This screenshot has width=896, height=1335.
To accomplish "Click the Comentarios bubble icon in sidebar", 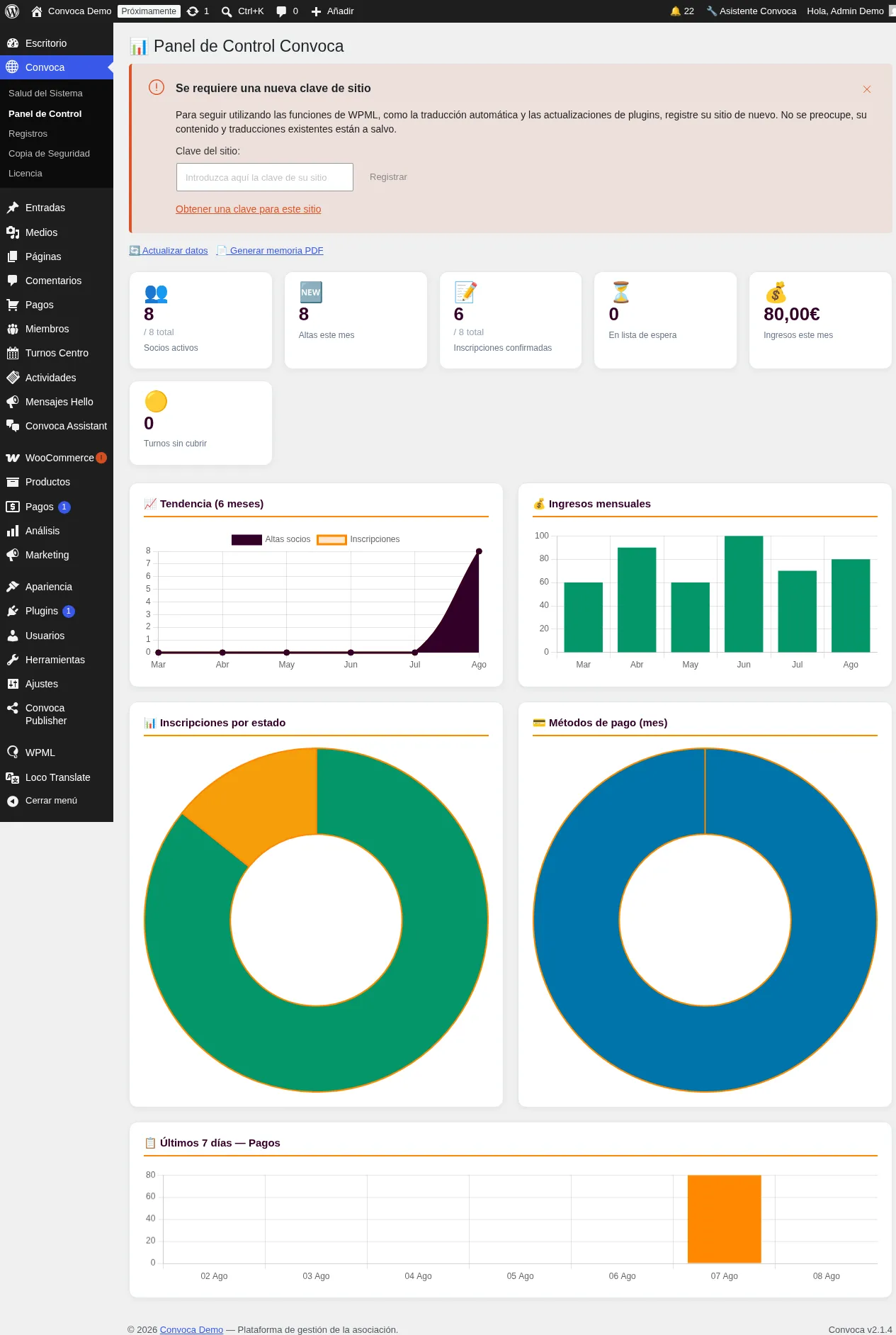I will (x=13, y=281).
